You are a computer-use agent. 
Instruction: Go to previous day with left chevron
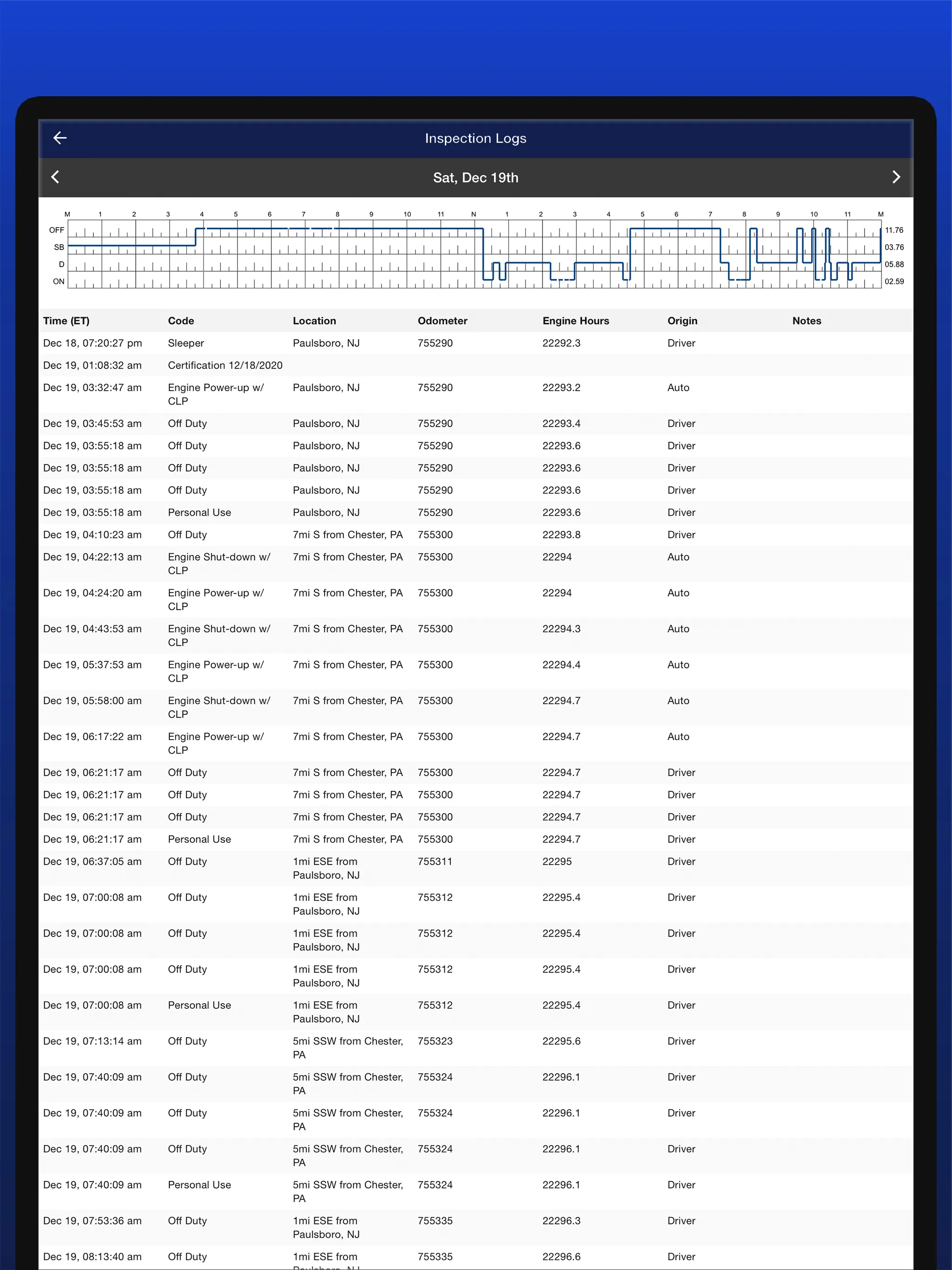(x=55, y=177)
